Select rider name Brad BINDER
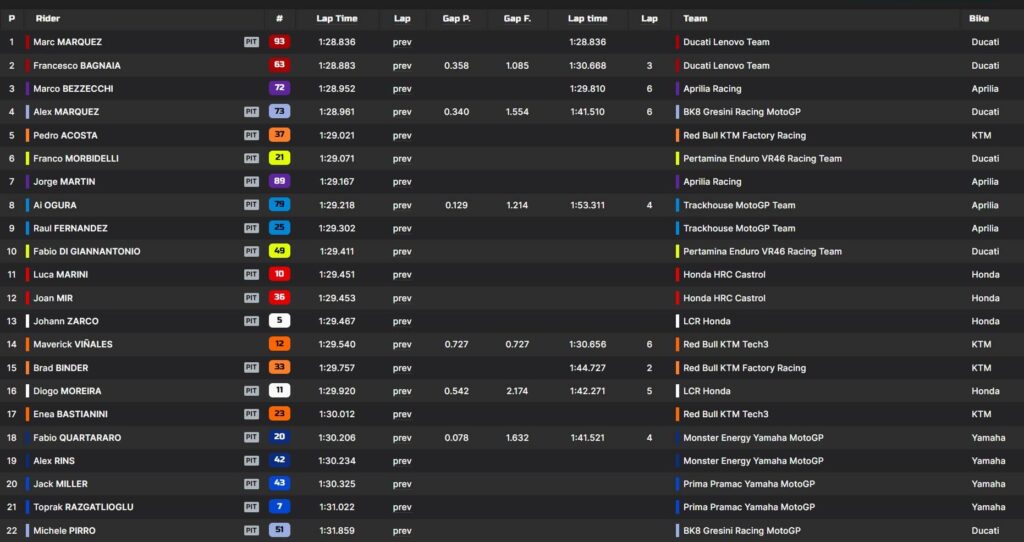The width and height of the screenshot is (1024, 542). tap(61, 368)
